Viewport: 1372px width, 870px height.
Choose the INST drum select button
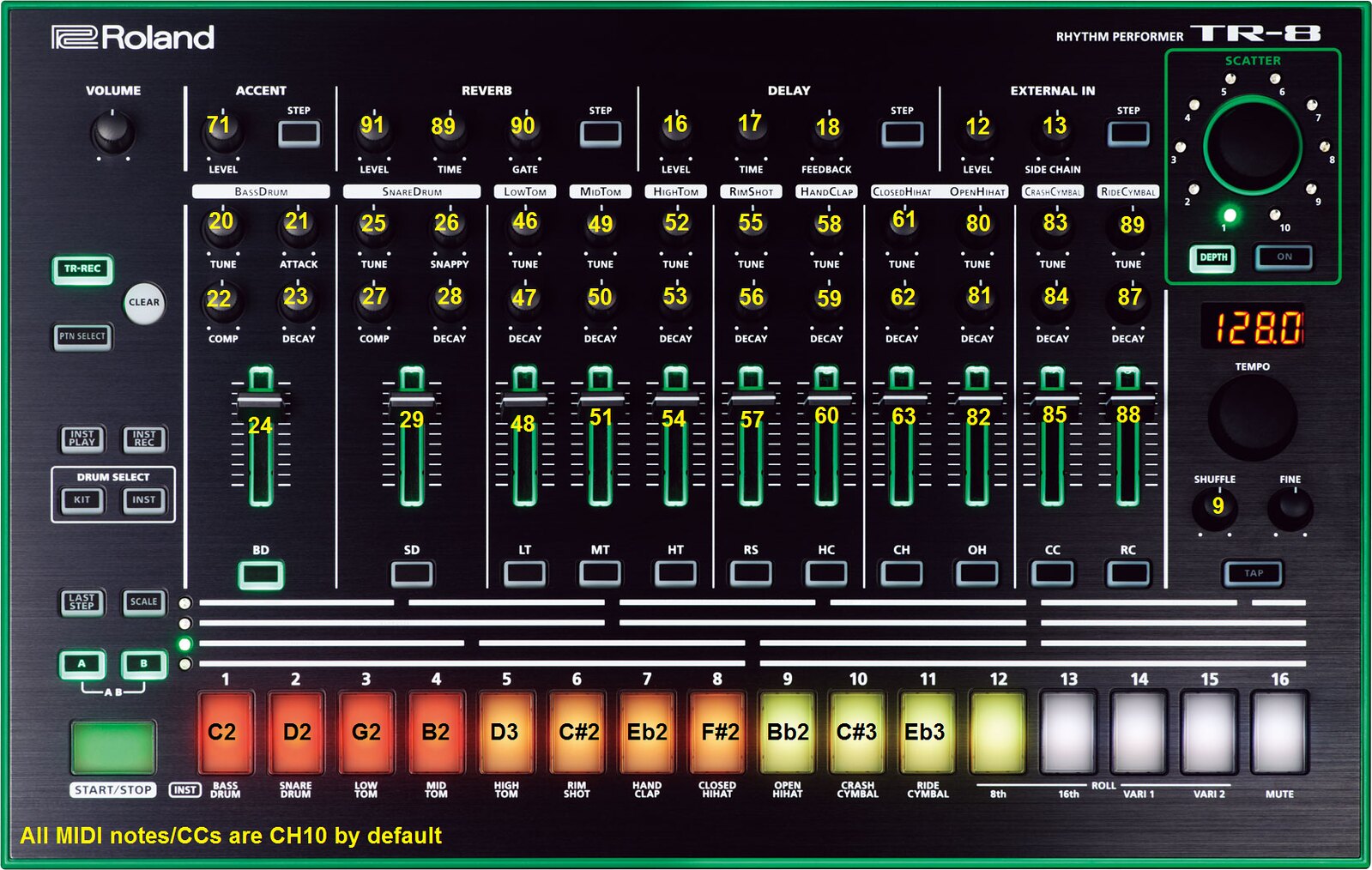144,499
